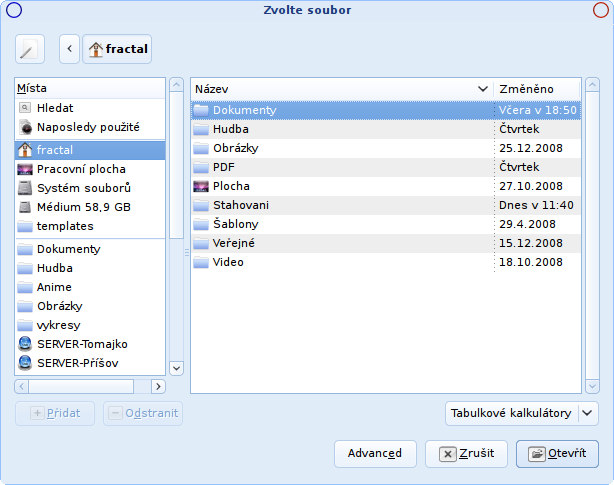Screen dimensions: 614x485
Task: Open Systém souborů in sidebar
Action: 90,188
